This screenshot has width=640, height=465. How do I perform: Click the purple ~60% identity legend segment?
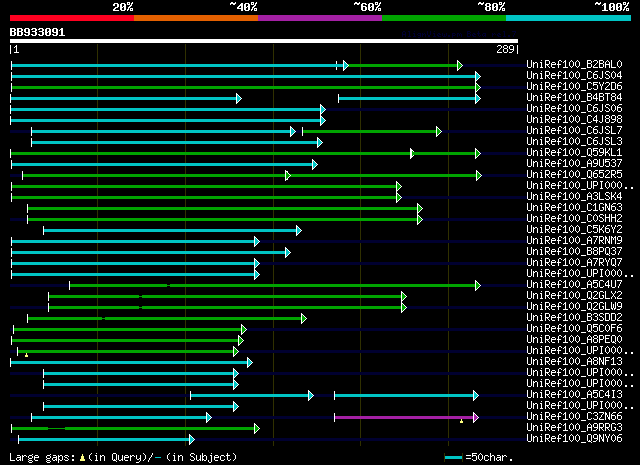tap(320, 18)
